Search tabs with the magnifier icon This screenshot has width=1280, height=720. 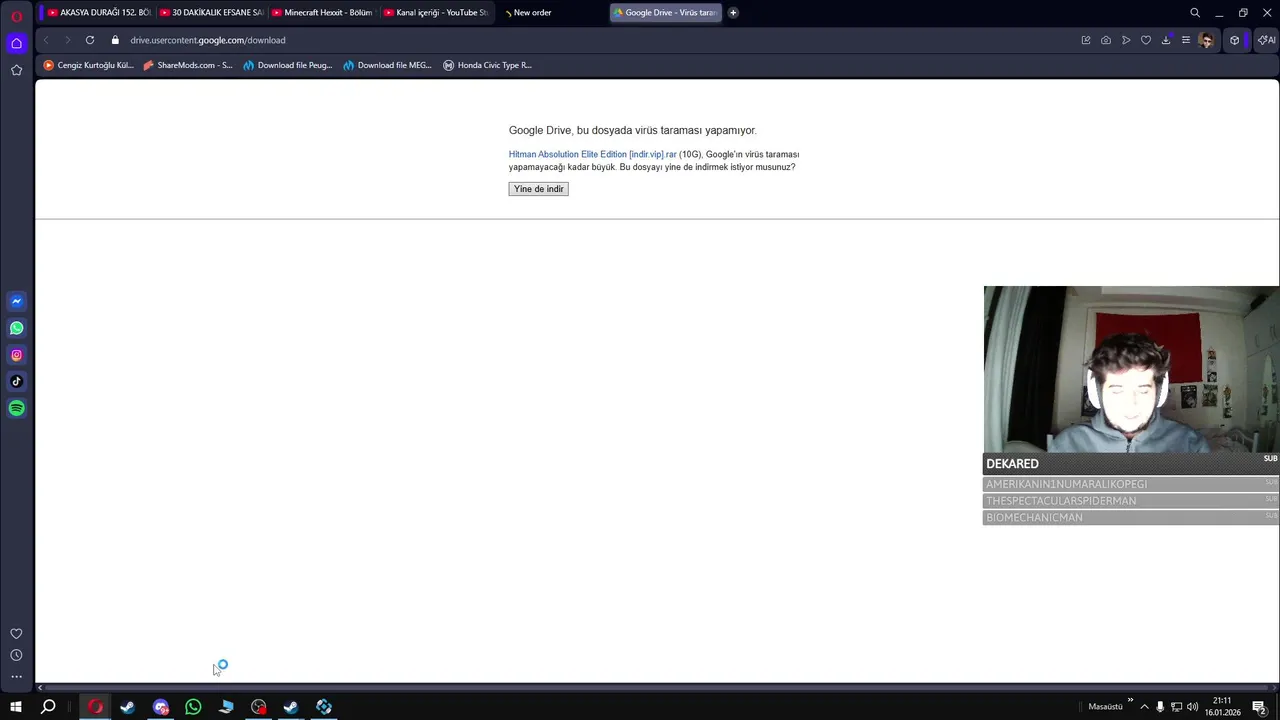coord(1195,13)
